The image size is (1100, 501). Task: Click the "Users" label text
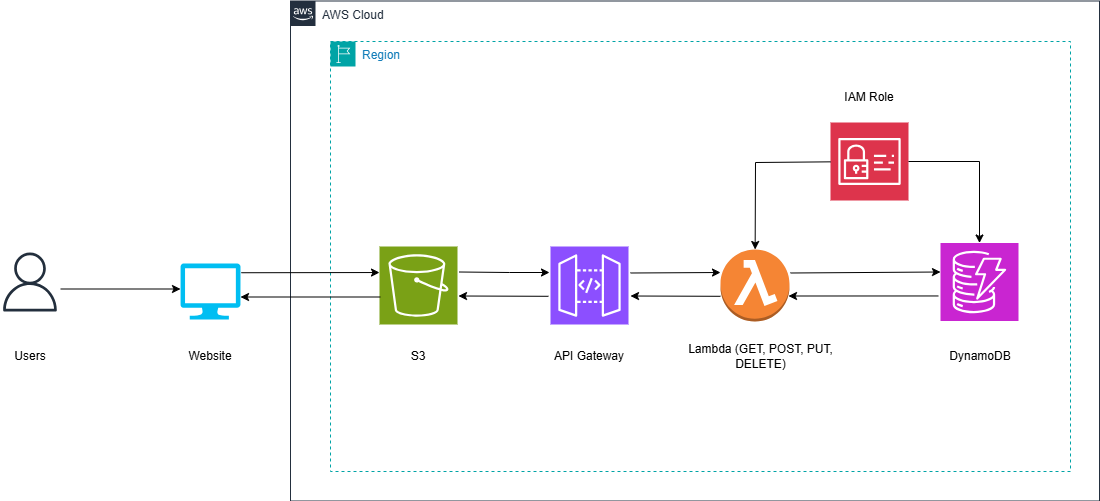[29, 356]
